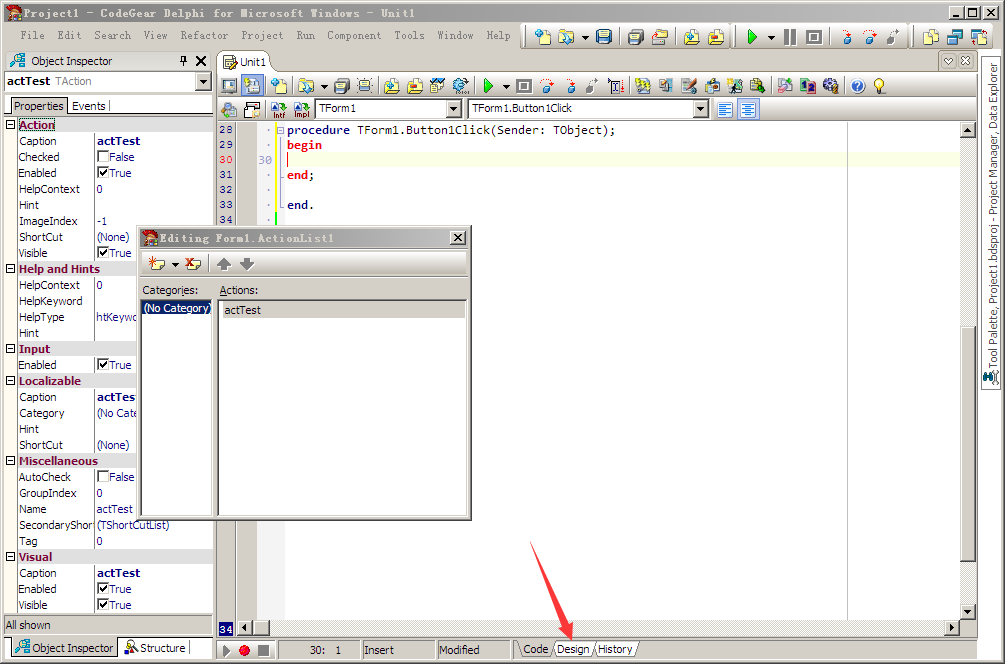This screenshot has width=1005, height=664.
Task: Click Step Over icon in main toolbar
Action: (870, 37)
